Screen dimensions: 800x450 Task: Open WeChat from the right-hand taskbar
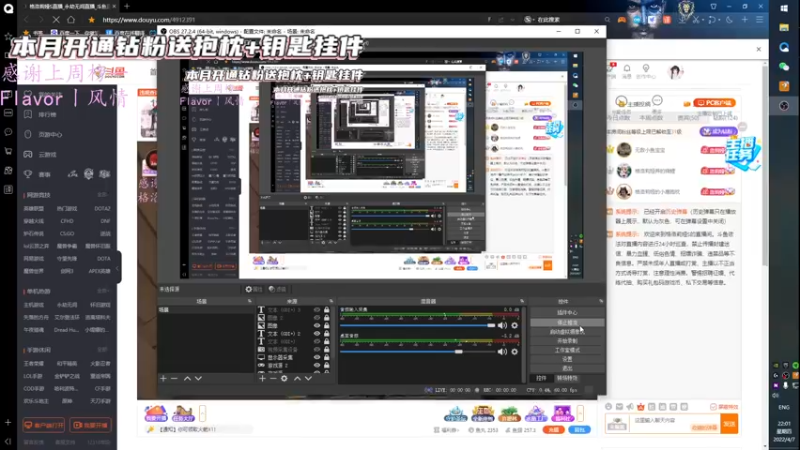[784, 66]
